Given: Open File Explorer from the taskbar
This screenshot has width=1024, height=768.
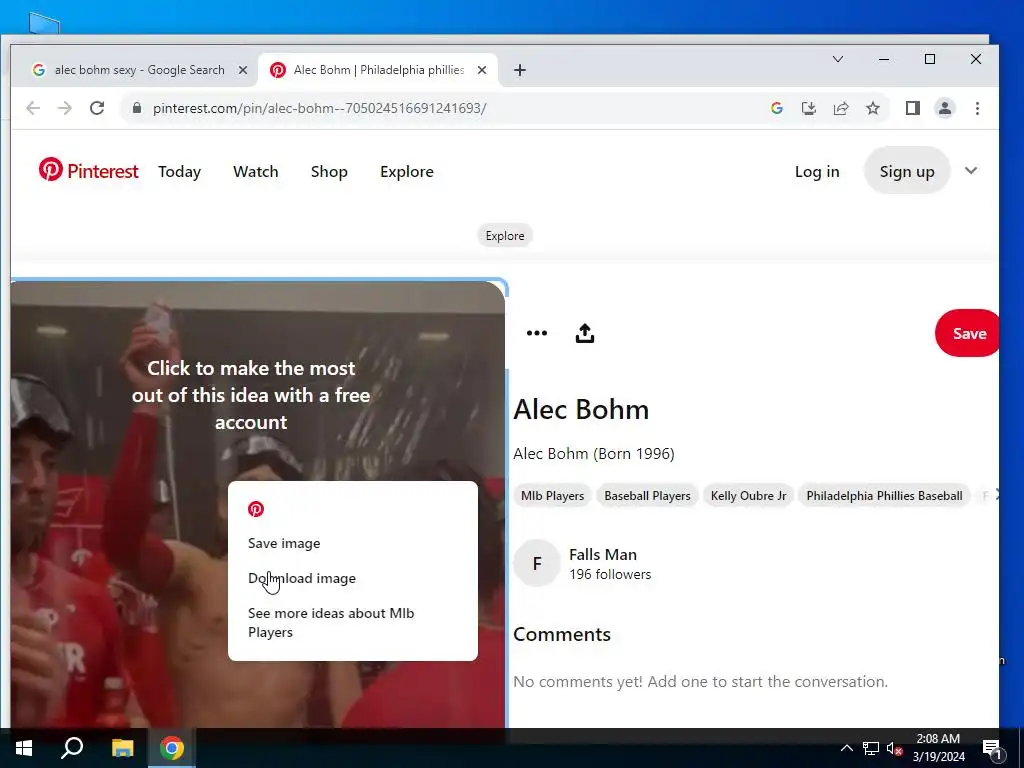Looking at the screenshot, I should (122, 748).
